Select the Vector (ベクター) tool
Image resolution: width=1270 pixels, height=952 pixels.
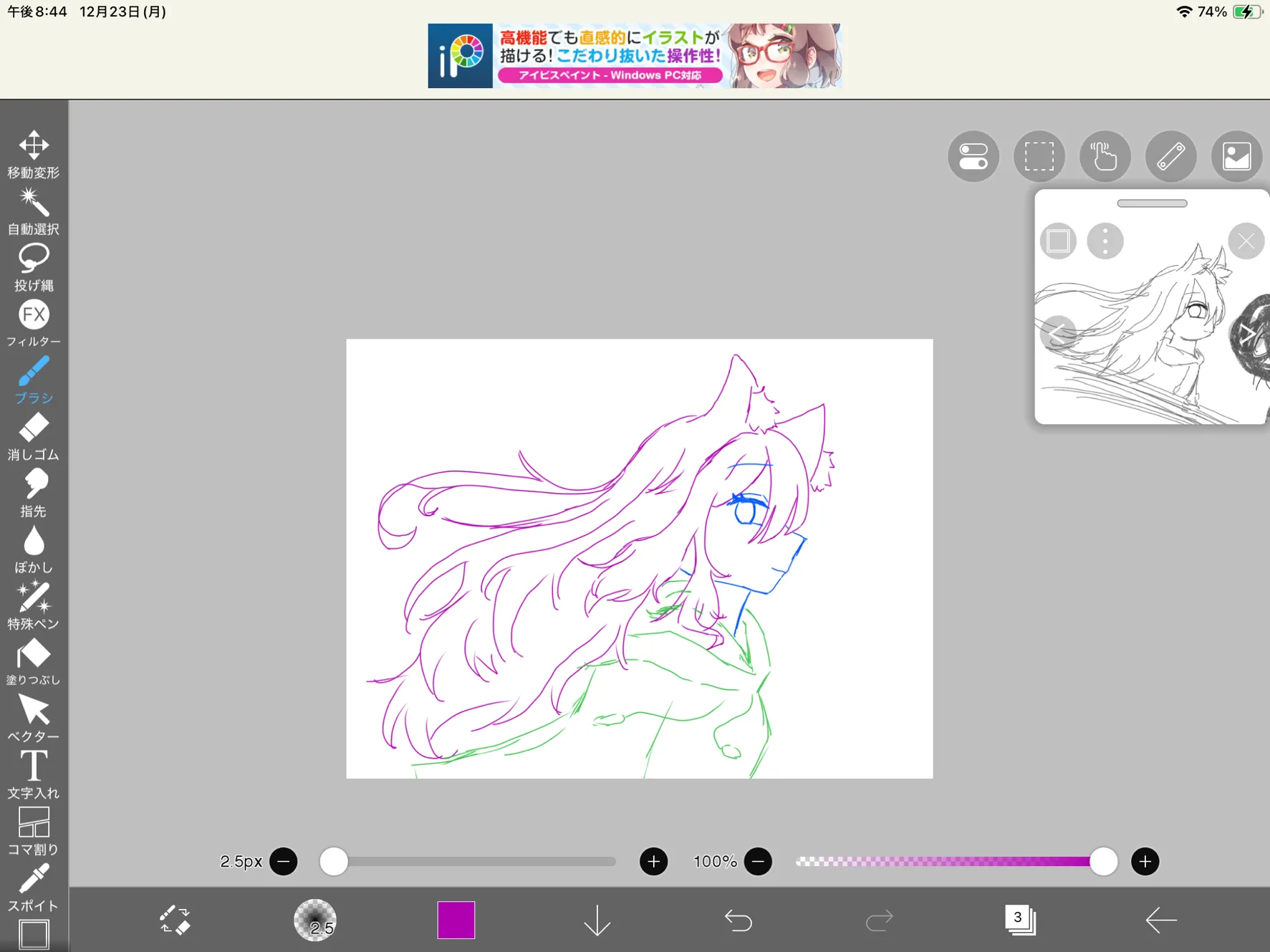pyautogui.click(x=34, y=718)
